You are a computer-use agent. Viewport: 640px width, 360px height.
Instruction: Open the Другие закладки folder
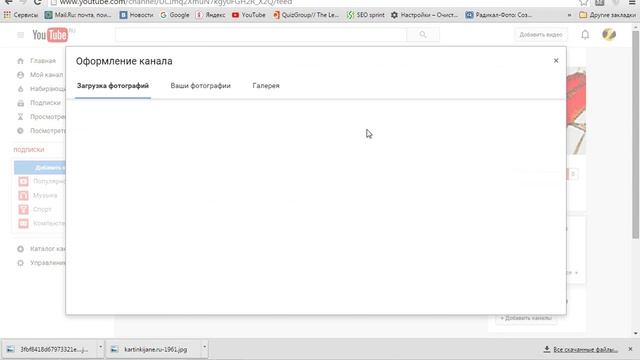[608, 15]
